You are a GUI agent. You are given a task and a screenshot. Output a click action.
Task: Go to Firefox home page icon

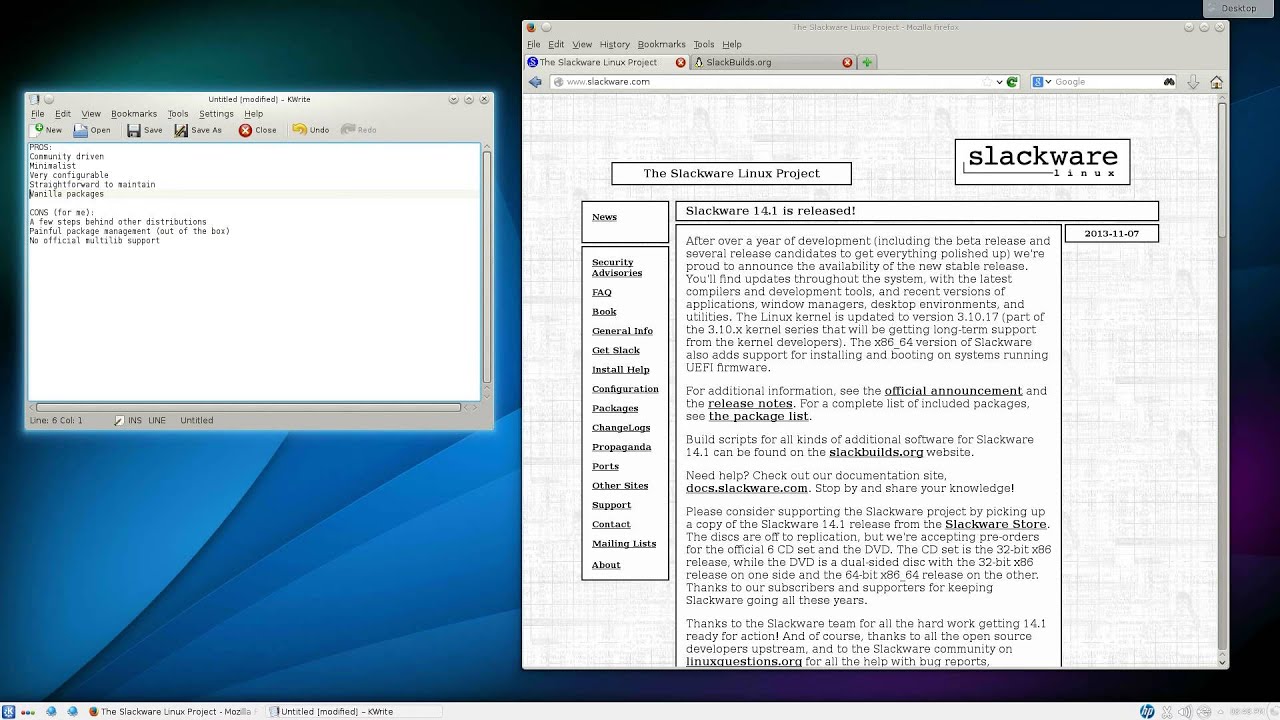coord(1217,82)
